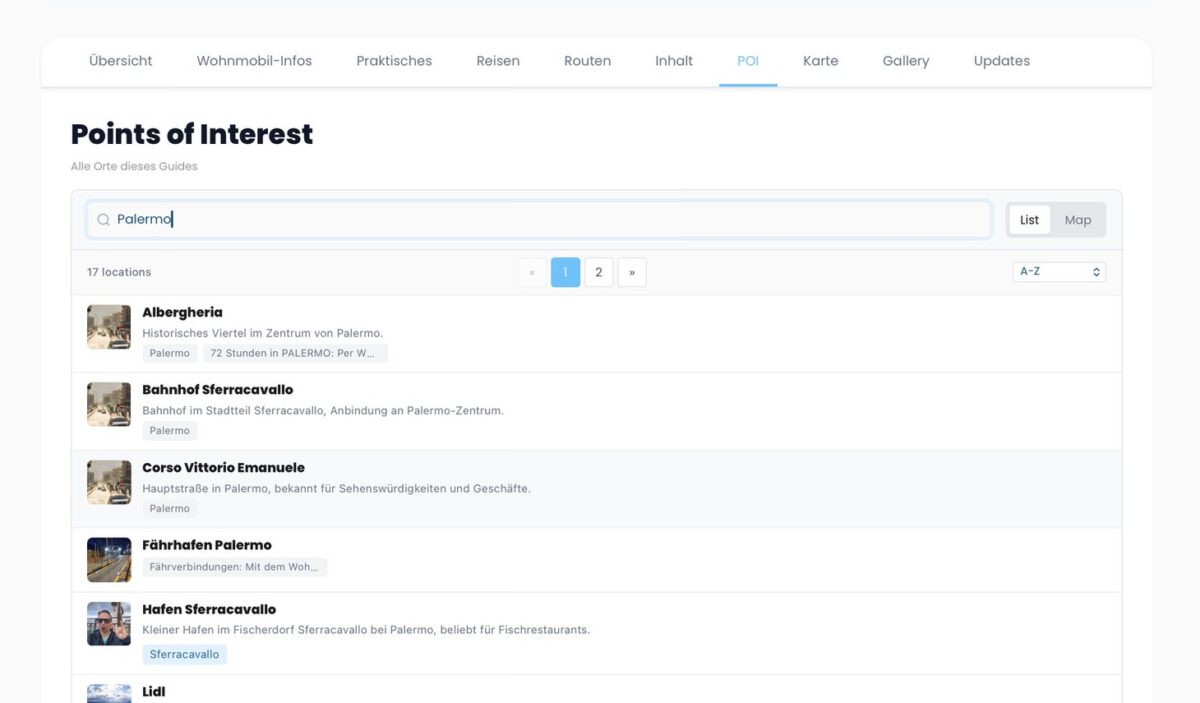
Task: Go to next page arrow
Action: pos(632,272)
